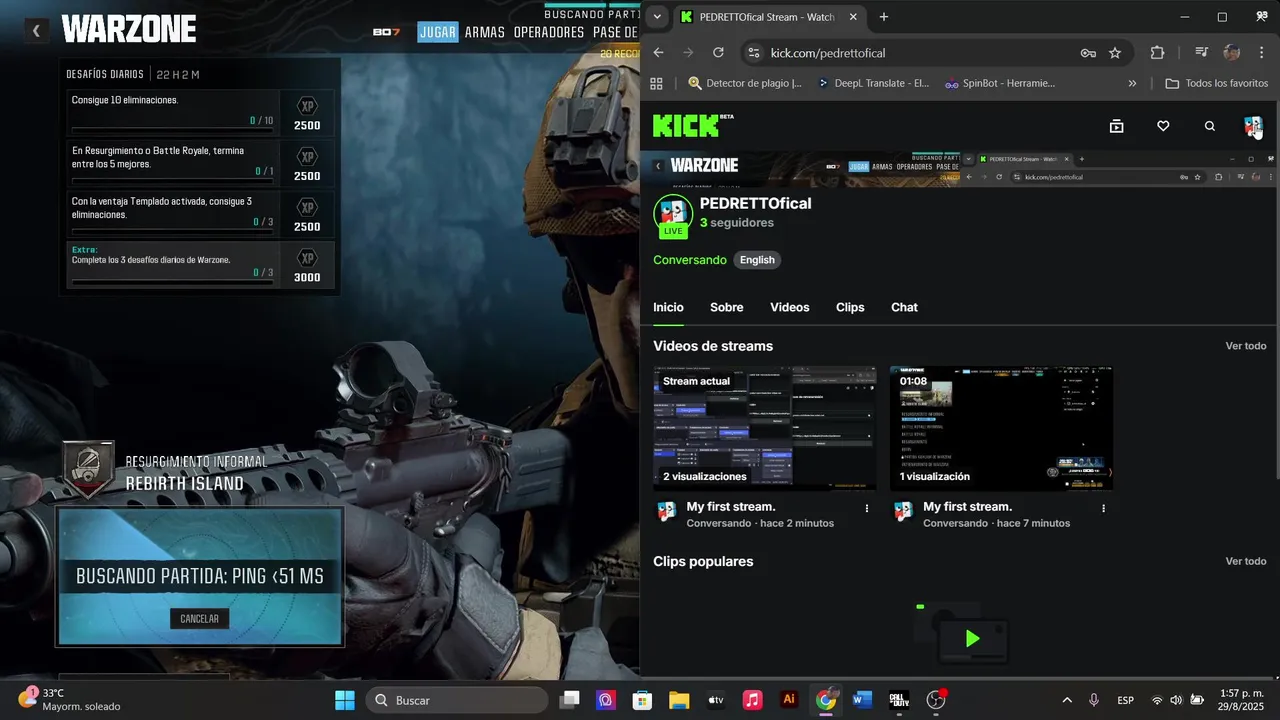Open Todos los favoritos folder
The image size is (1280, 720).
1216,83
